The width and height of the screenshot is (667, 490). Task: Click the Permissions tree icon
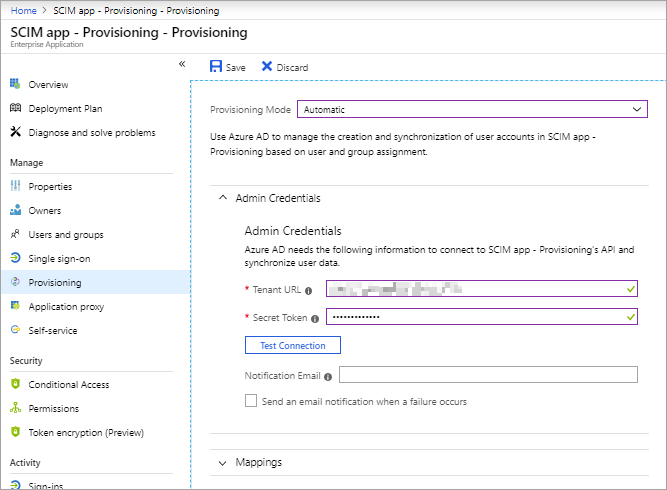[15, 407]
